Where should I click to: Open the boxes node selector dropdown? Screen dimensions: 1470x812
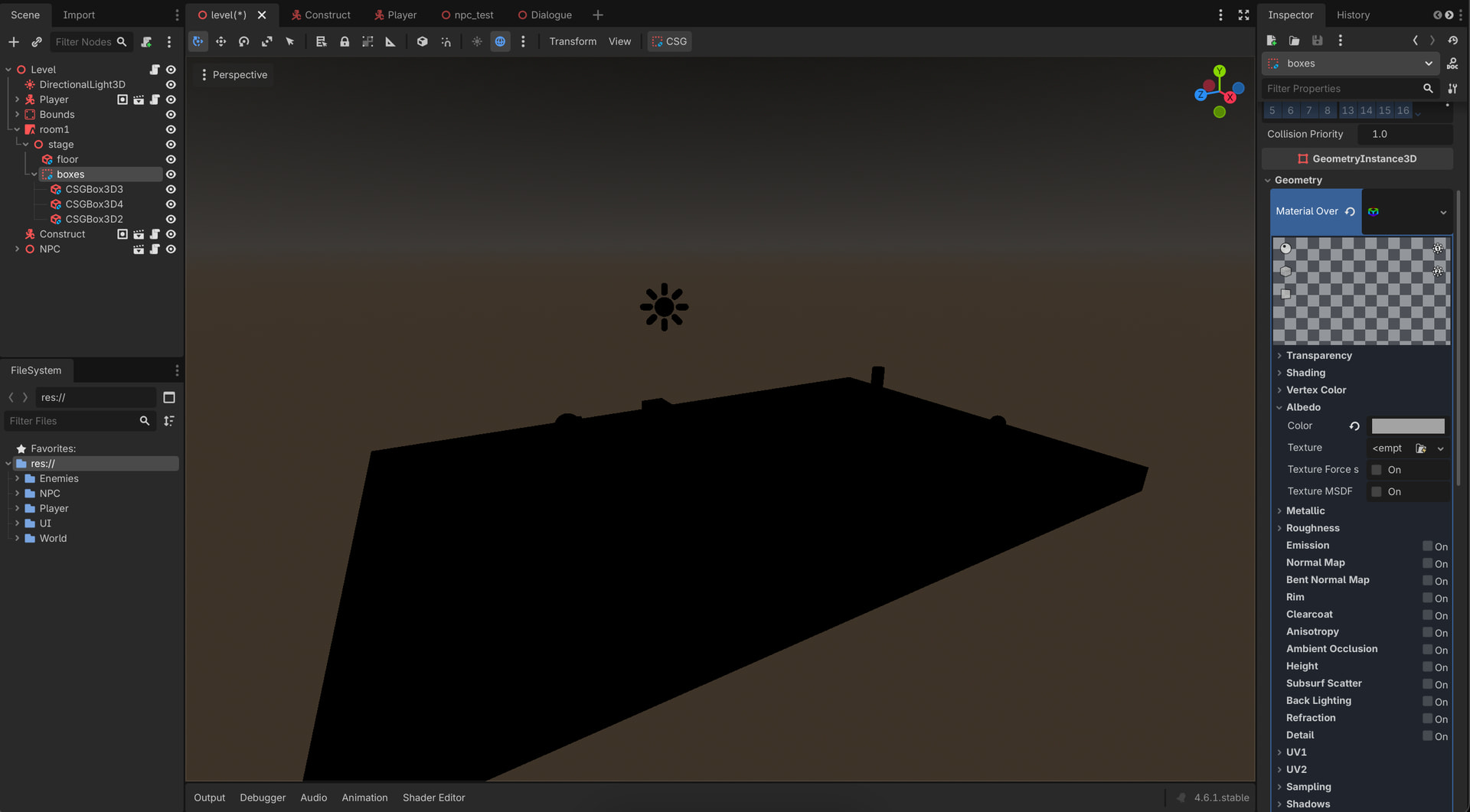pyautogui.click(x=1428, y=64)
